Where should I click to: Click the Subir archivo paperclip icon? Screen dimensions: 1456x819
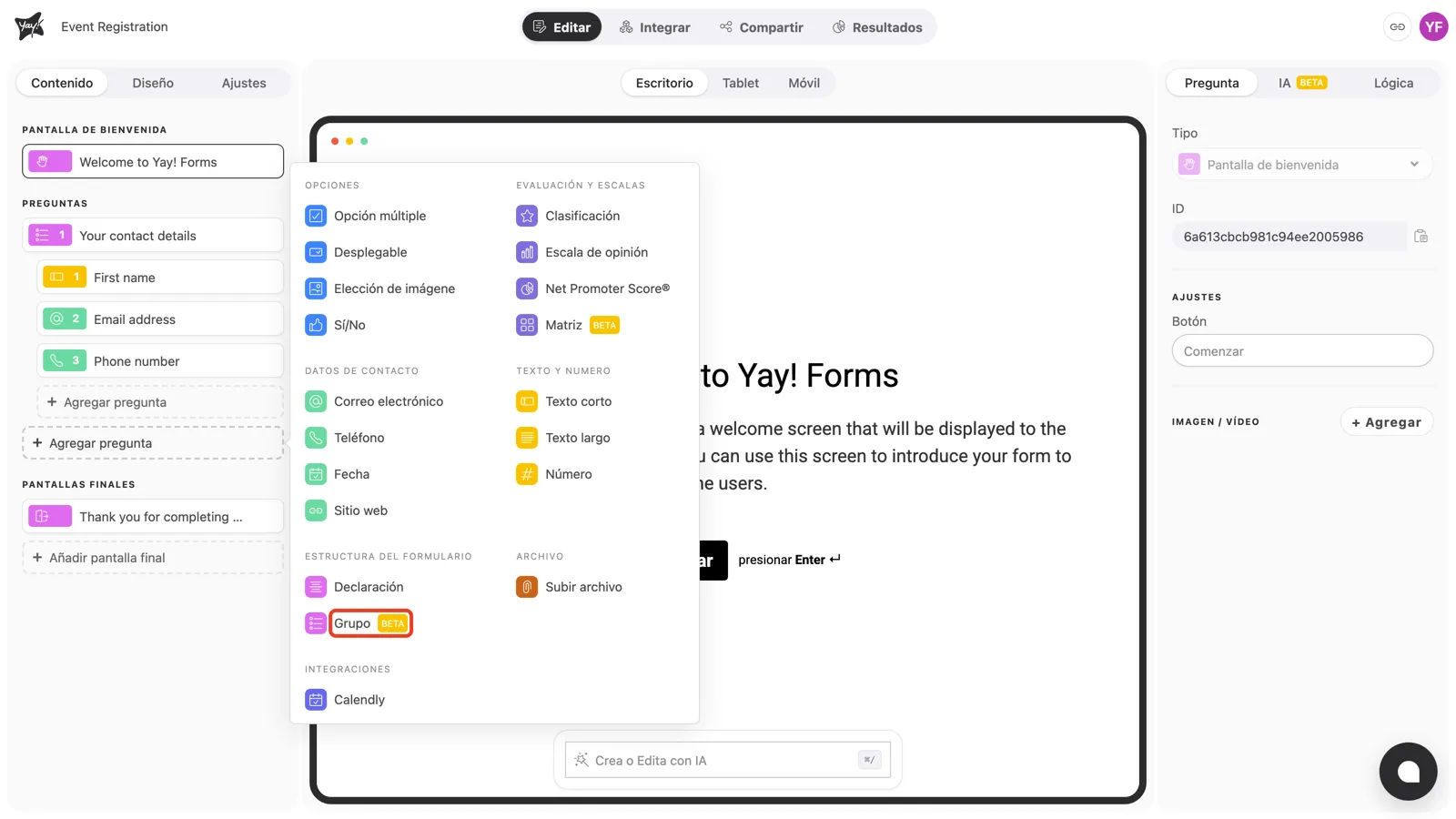tap(527, 587)
